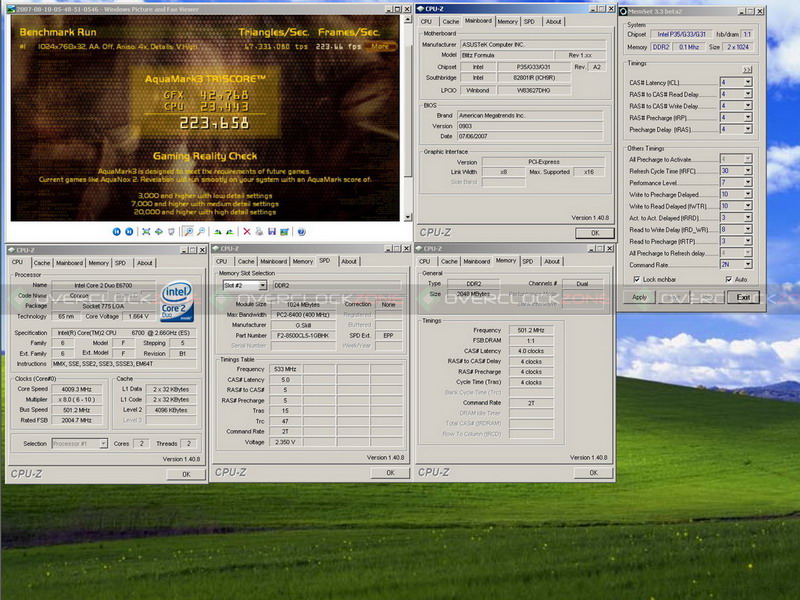The image size is (800, 600).
Task: Open Memory tab in Intel Core 2 Duo CPU-Z window
Action: click(98, 263)
